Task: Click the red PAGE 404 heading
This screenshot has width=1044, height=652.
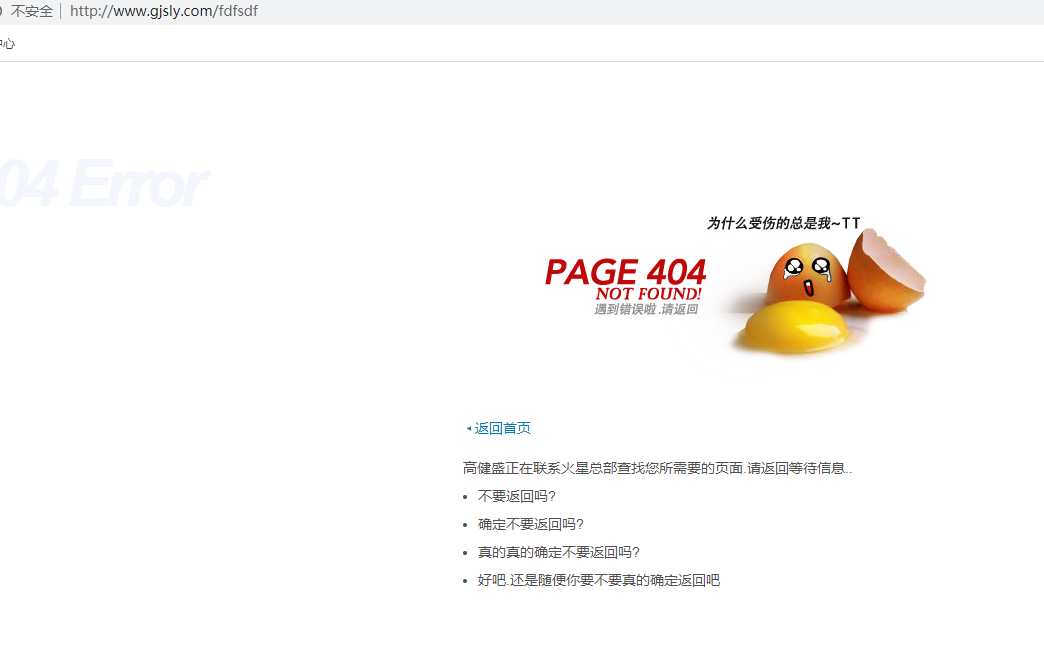Action: 625,272
